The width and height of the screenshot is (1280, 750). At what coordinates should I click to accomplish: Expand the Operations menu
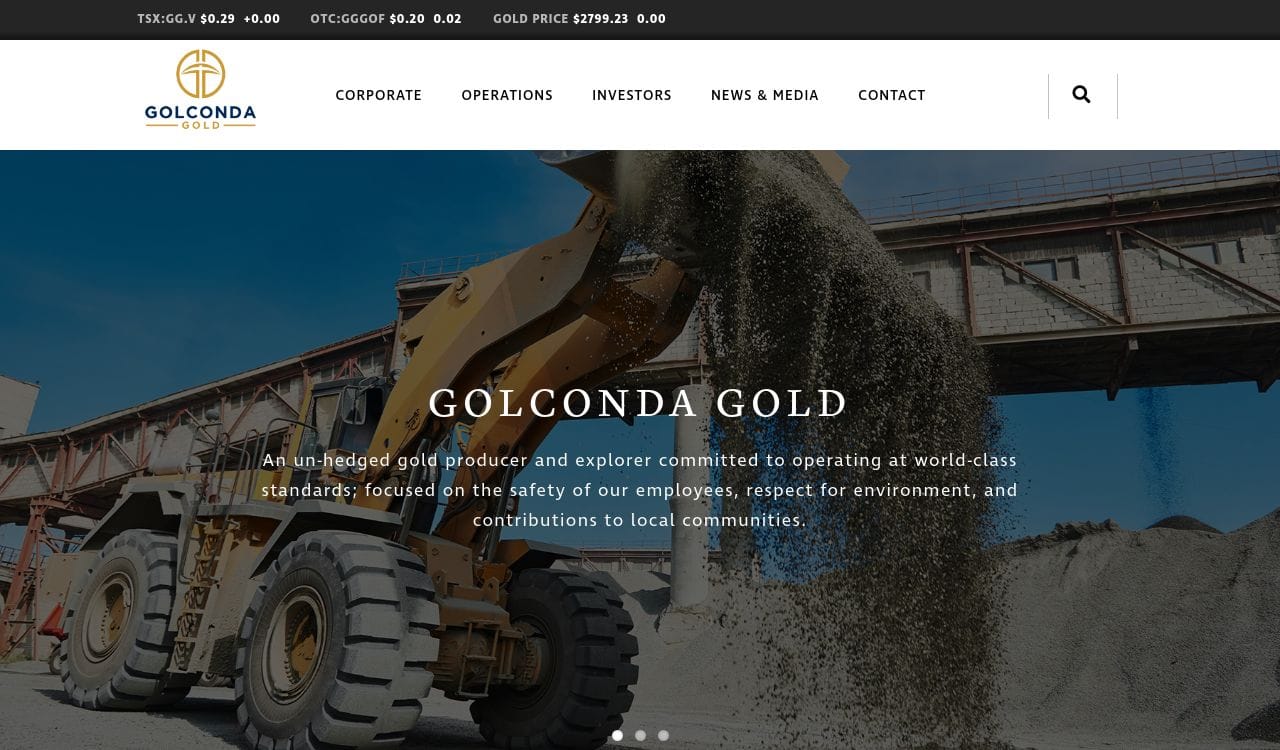pos(507,96)
